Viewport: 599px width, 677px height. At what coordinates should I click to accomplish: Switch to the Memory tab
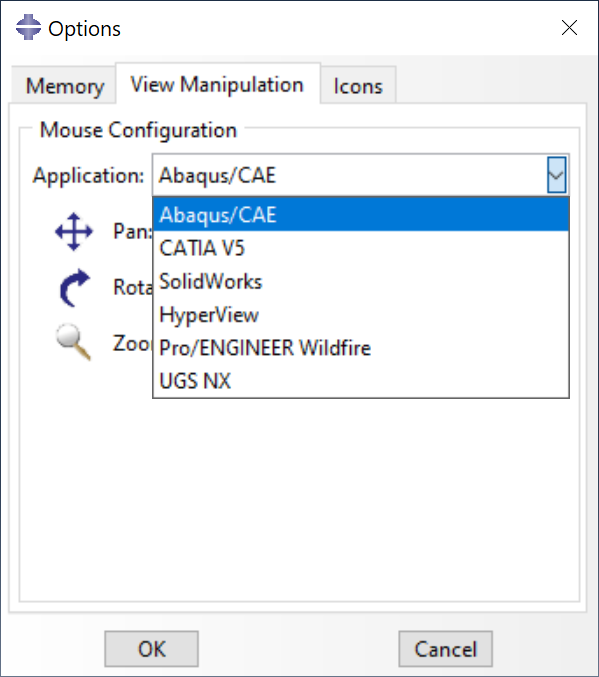pos(64,85)
